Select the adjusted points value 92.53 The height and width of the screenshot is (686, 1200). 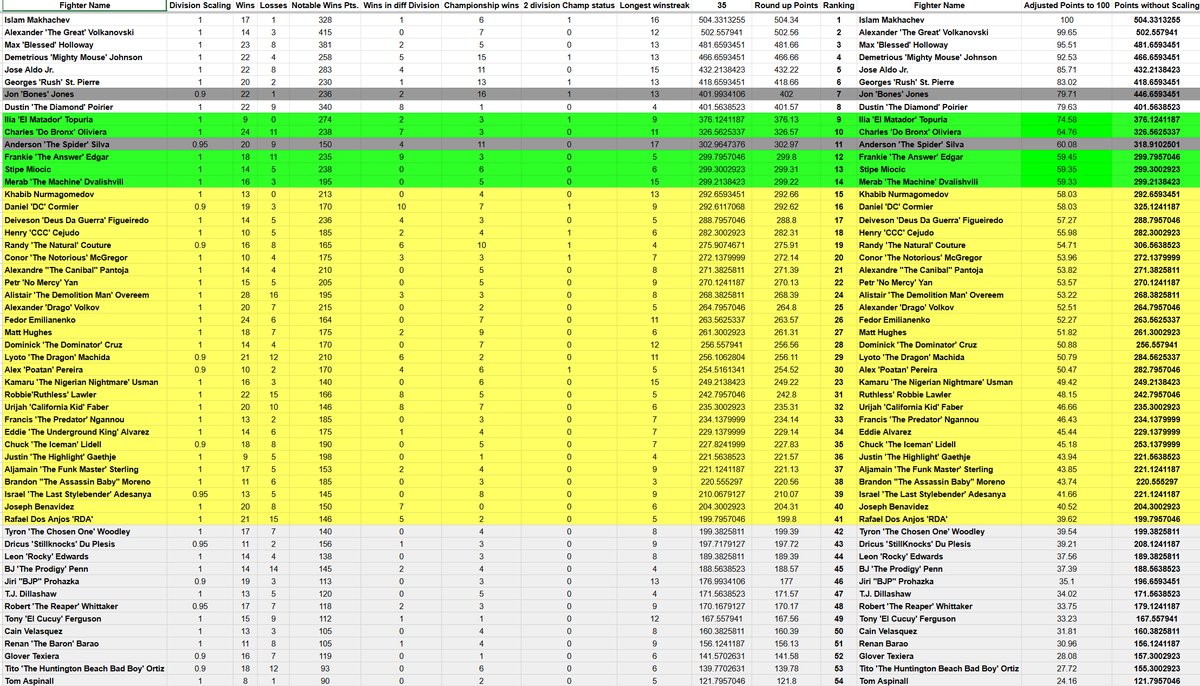[1065, 58]
